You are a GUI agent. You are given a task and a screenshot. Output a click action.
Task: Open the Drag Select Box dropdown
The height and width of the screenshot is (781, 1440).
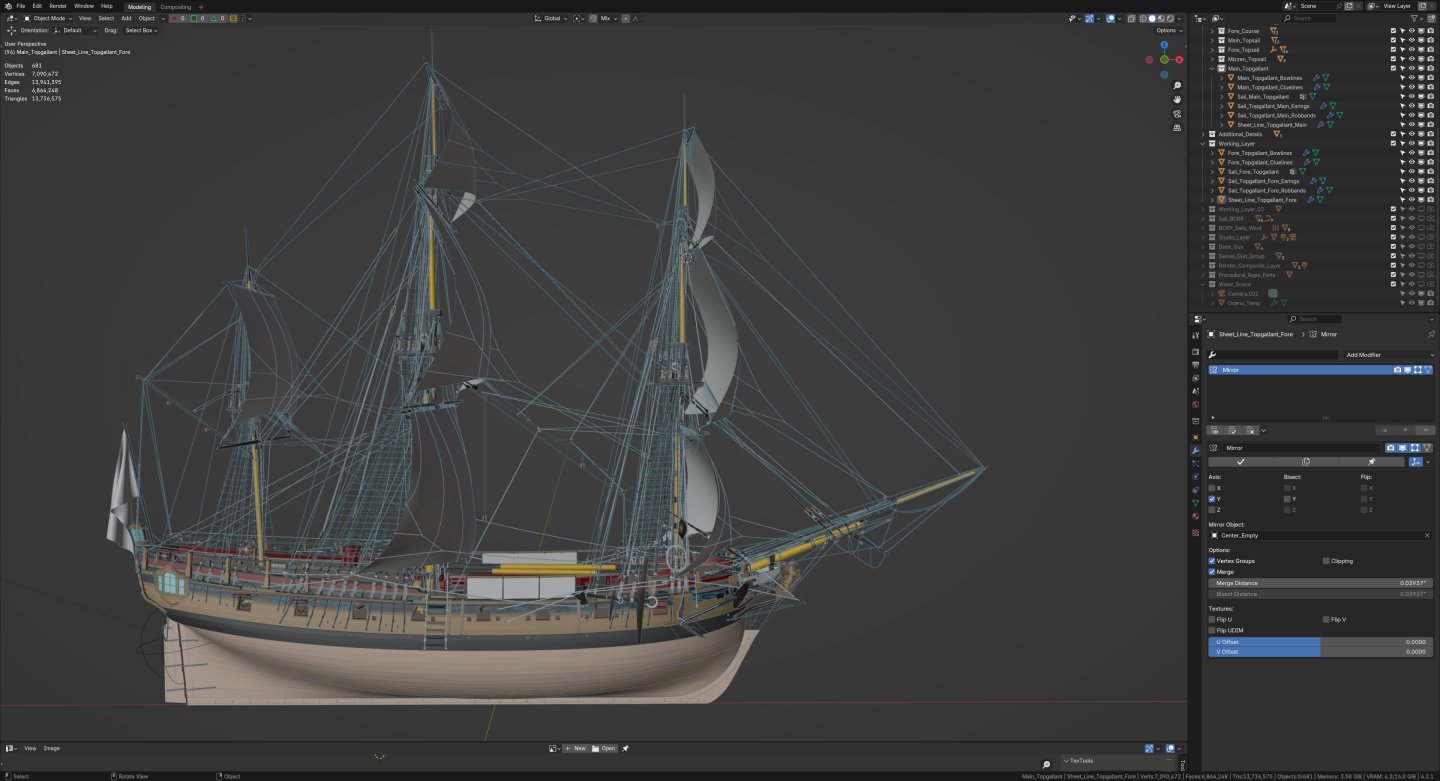click(141, 30)
